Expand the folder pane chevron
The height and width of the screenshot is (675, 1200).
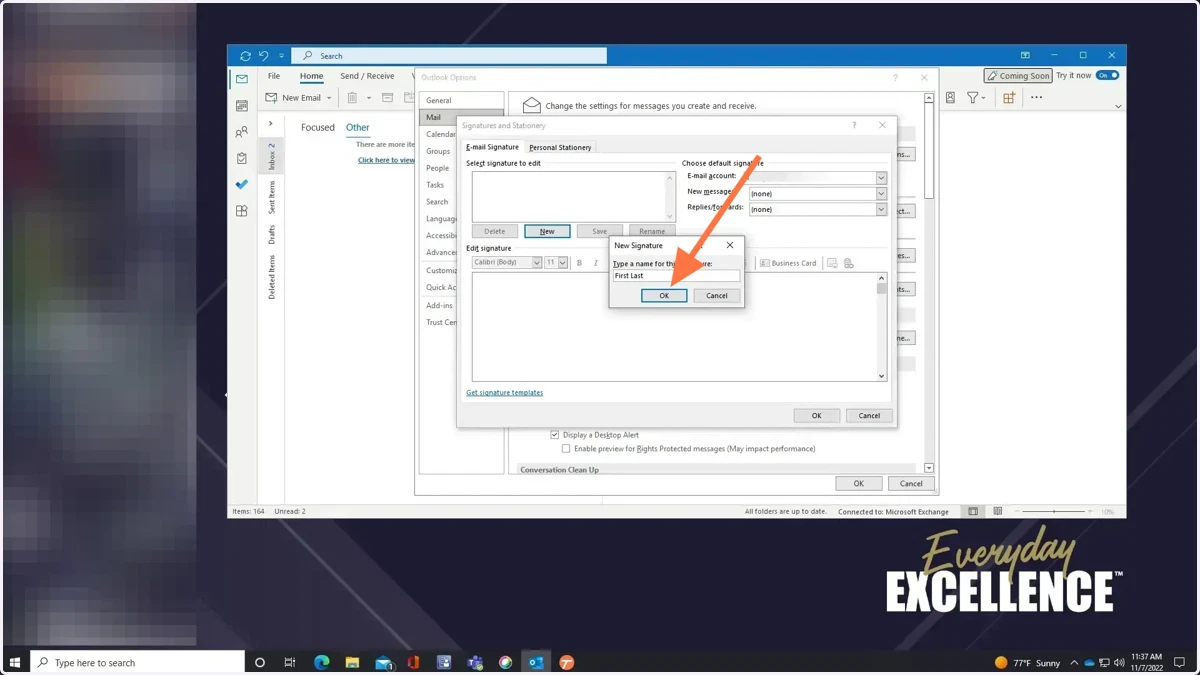coord(270,124)
